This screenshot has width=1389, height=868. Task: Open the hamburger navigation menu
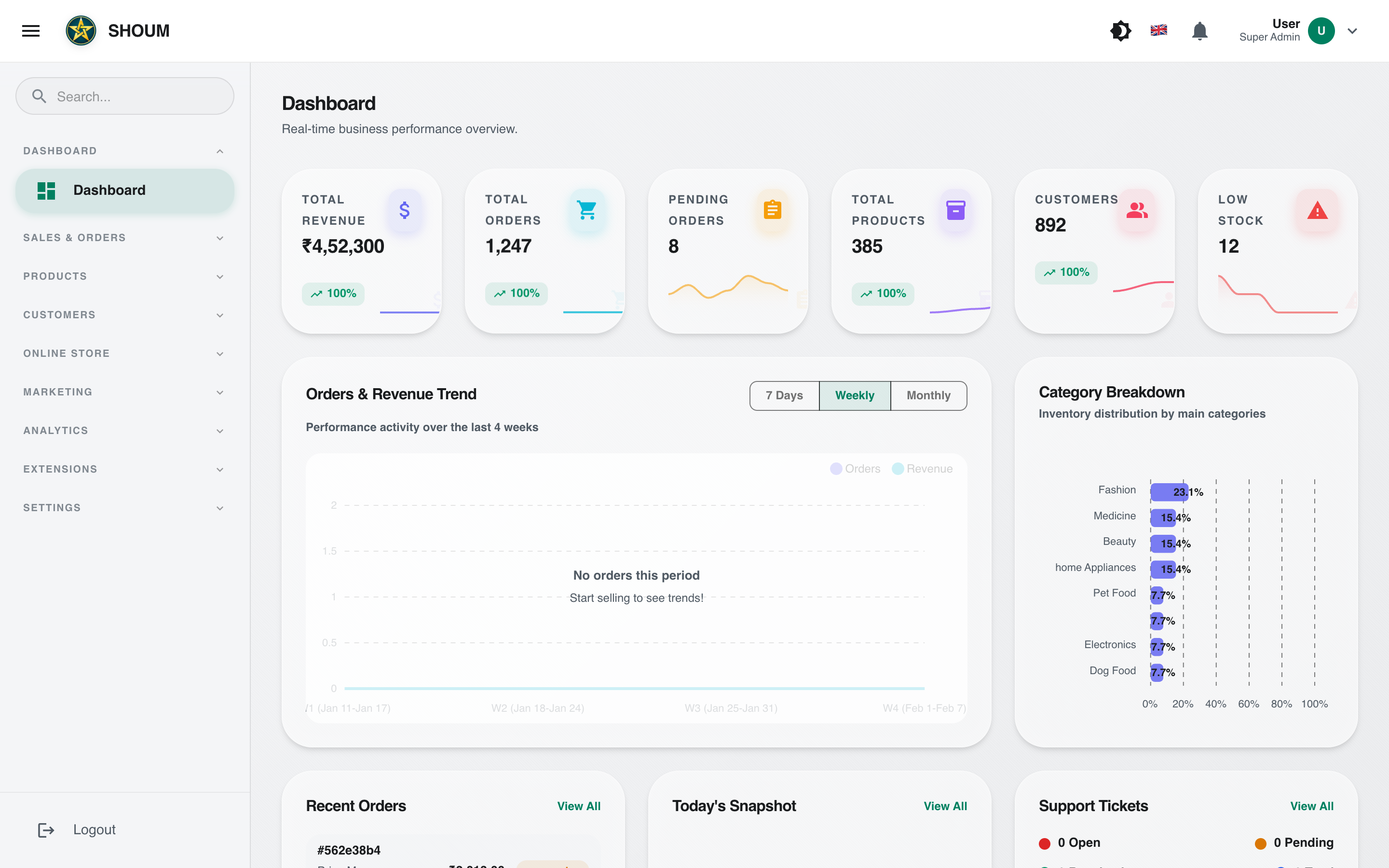pos(30,30)
